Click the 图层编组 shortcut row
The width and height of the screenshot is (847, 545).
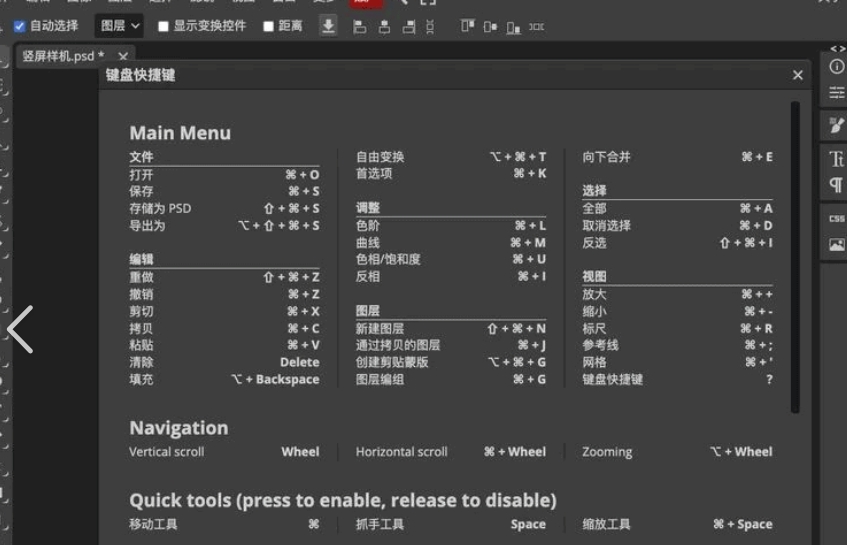(x=451, y=380)
